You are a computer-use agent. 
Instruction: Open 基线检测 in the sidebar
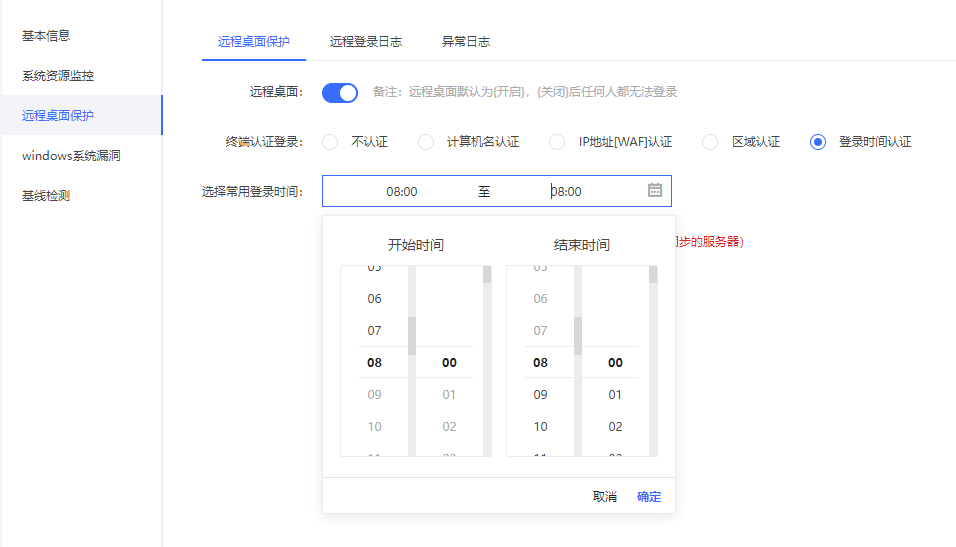coord(46,196)
